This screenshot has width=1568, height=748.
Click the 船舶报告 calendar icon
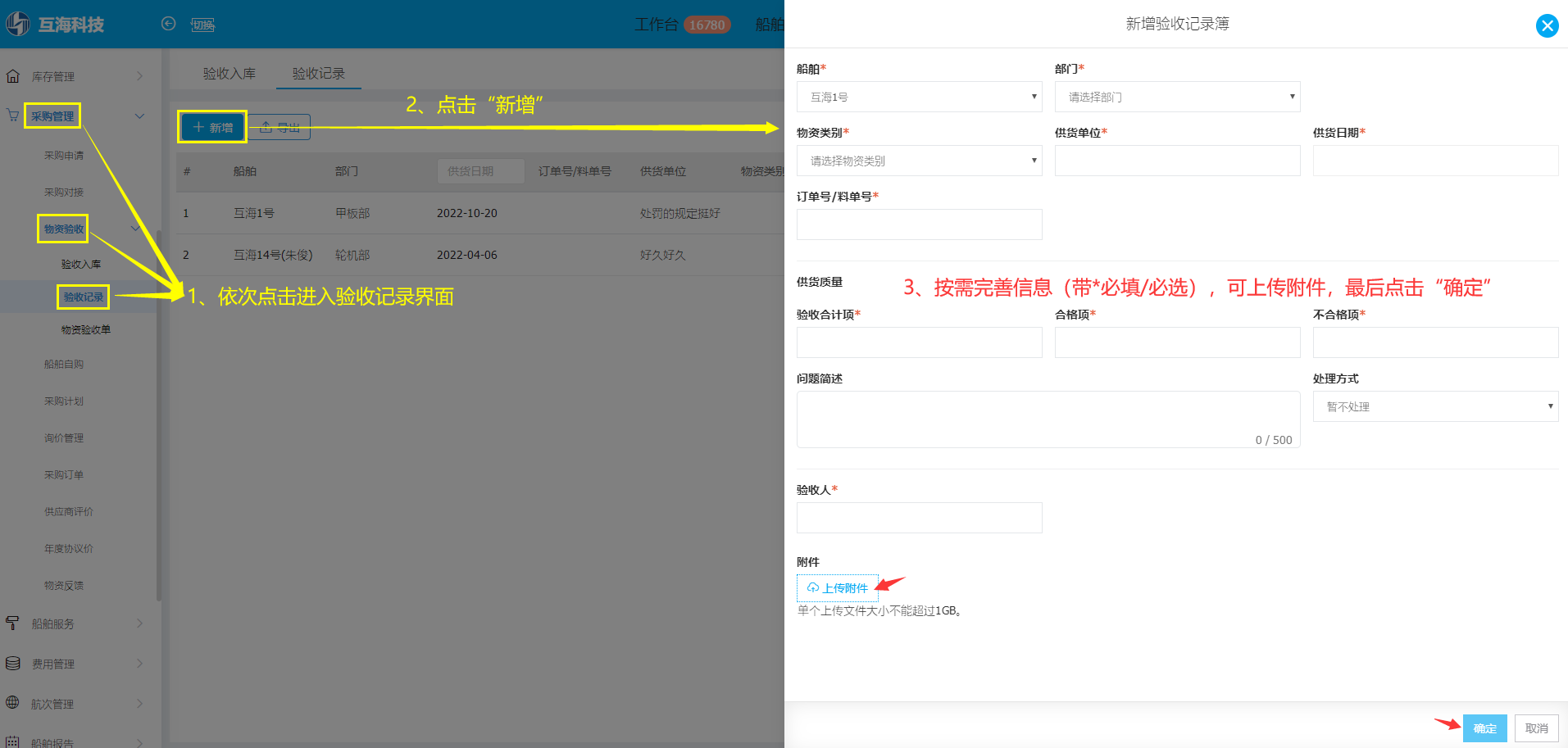(x=13, y=741)
